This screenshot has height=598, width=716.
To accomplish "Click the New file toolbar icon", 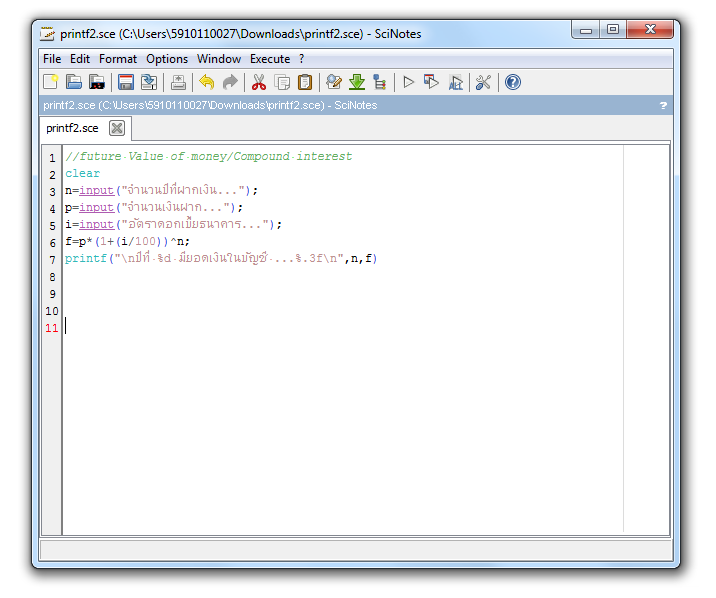I will pyautogui.click(x=51, y=82).
